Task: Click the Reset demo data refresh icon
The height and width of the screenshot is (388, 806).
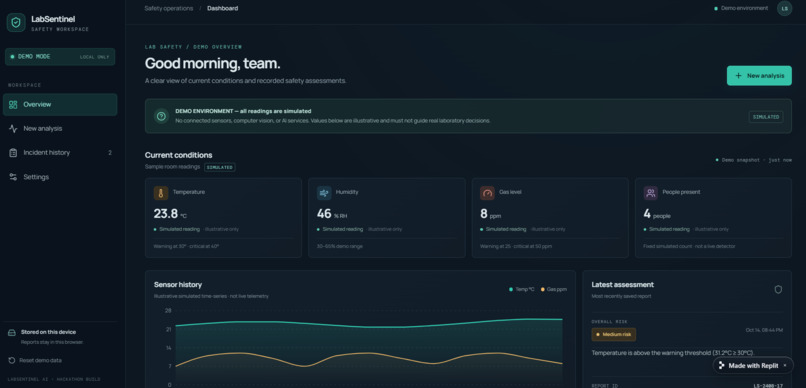Action: (12, 360)
